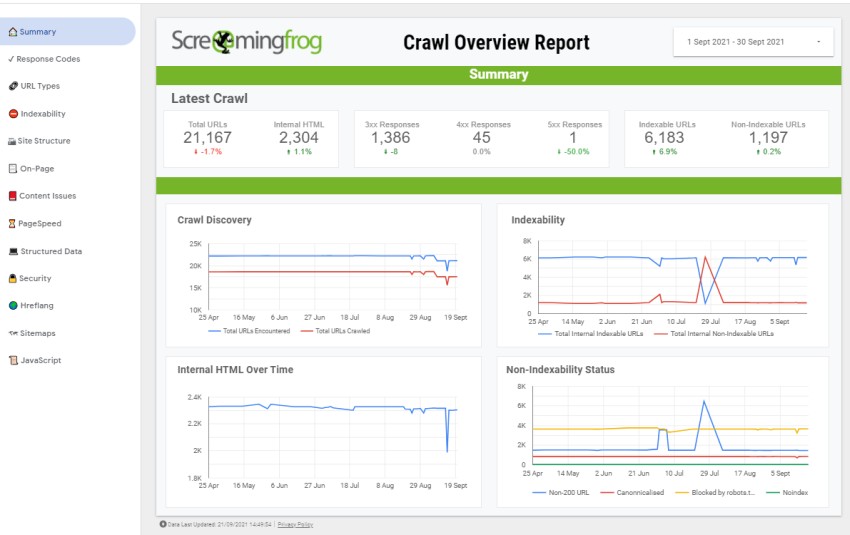Click the 6.9% Indexable URLs change
Image resolution: width=850 pixels, height=535 pixels.
pos(665,152)
